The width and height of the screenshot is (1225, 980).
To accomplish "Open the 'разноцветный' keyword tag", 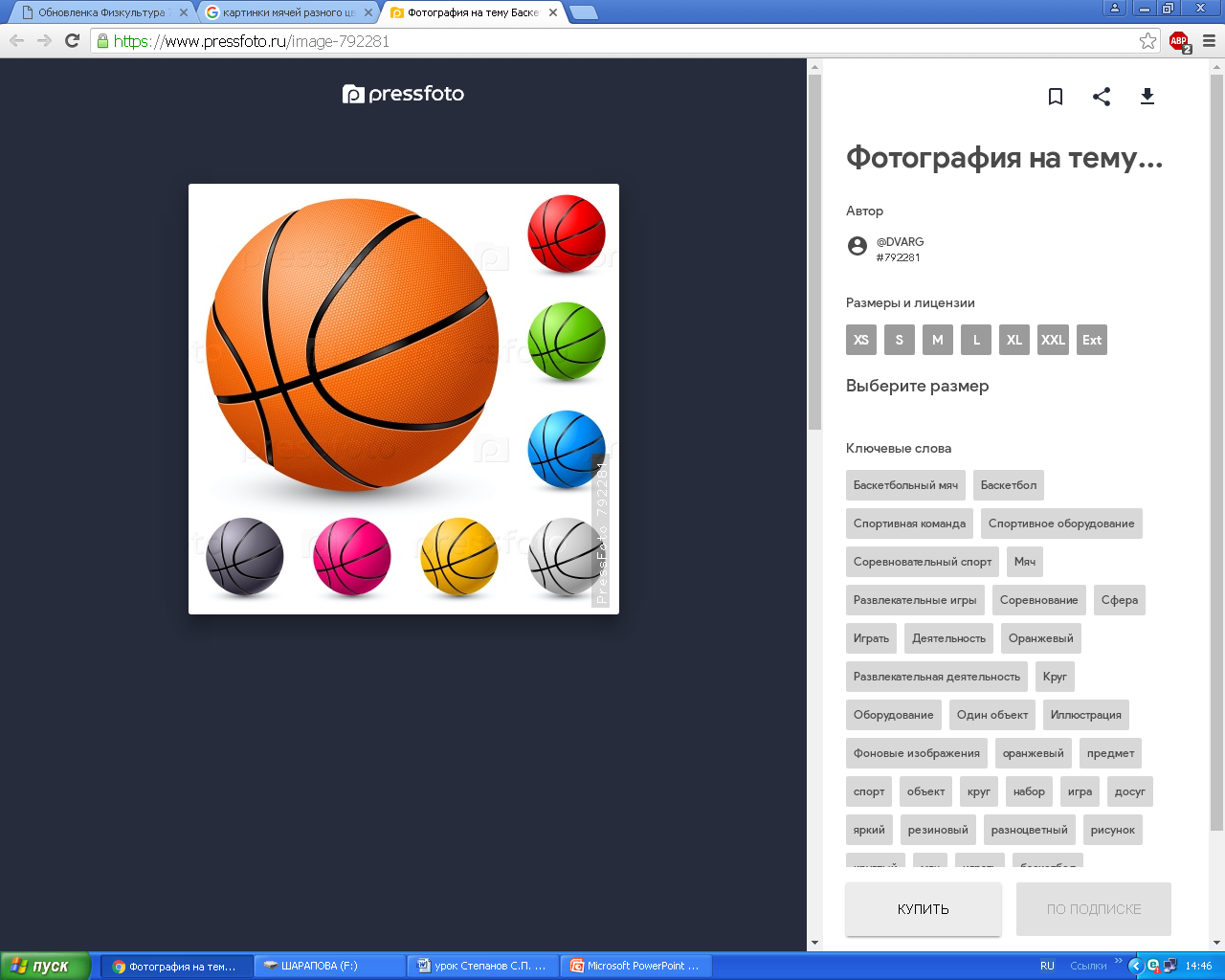I will click(x=1030, y=830).
